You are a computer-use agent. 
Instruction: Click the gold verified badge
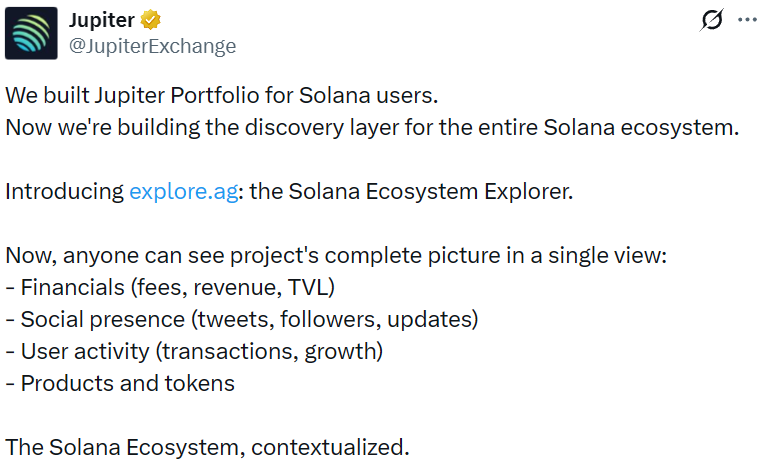(153, 21)
